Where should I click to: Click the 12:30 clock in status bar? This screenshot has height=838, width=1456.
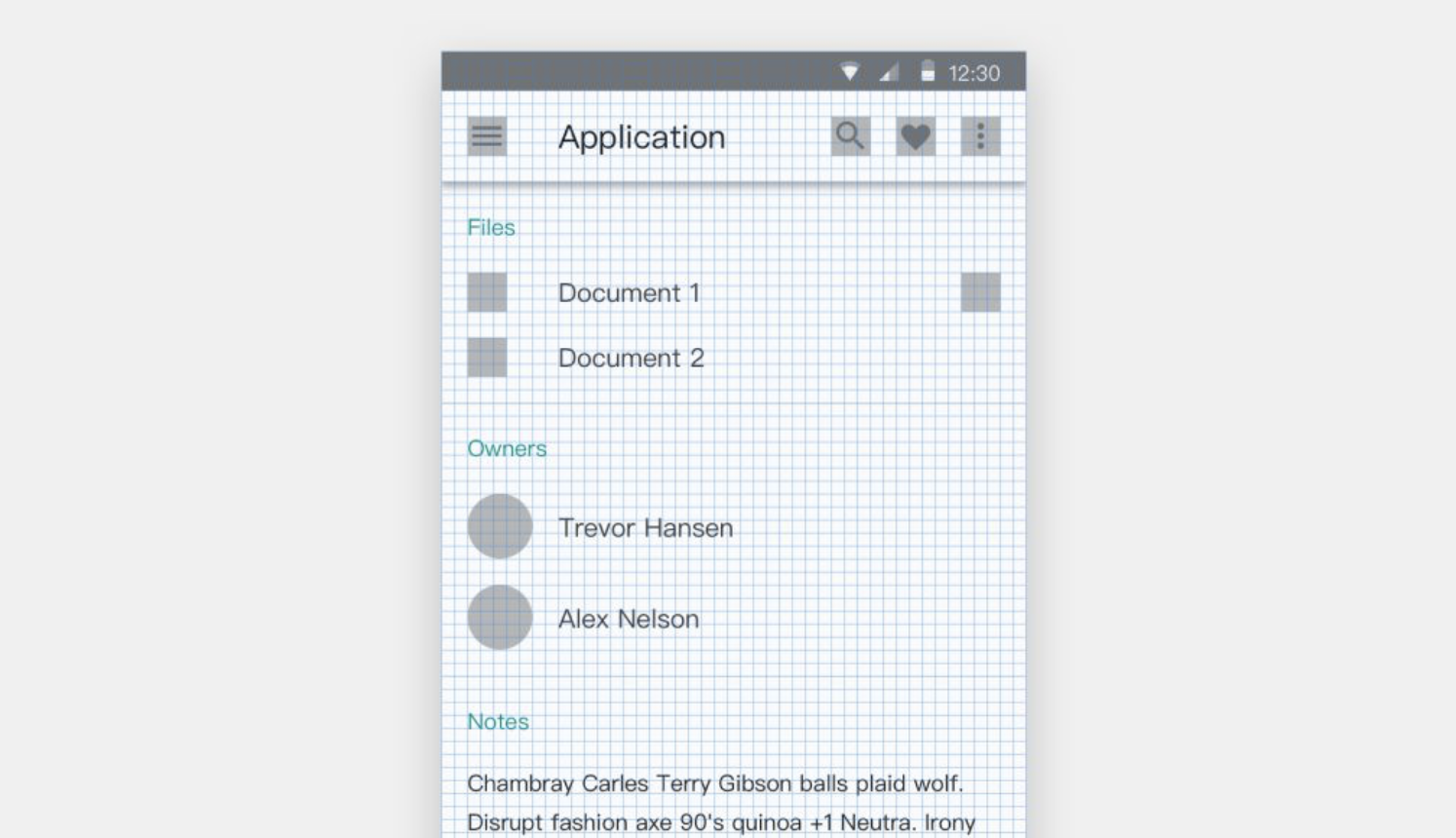(x=974, y=73)
